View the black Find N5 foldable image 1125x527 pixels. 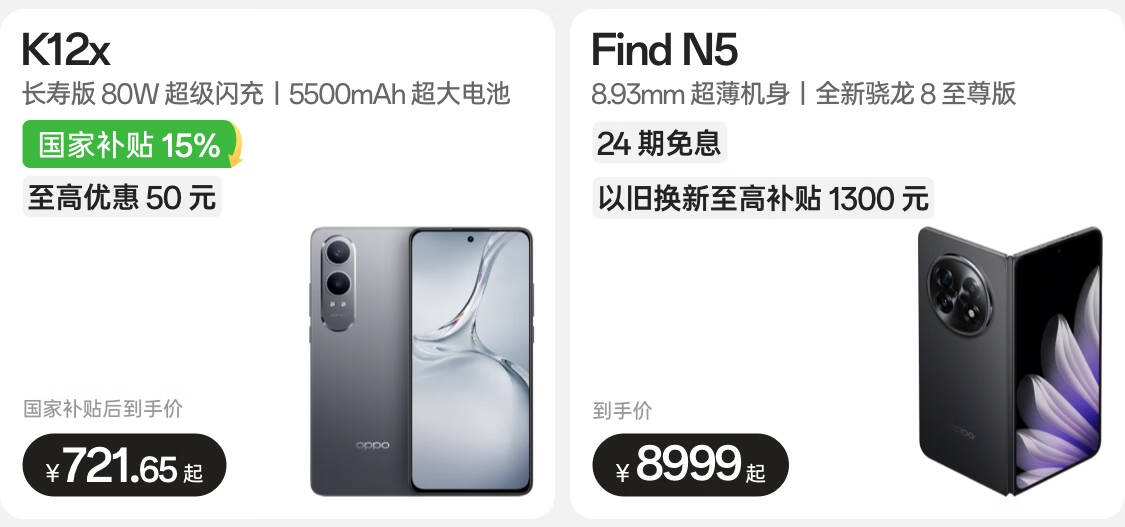(x=1010, y=361)
